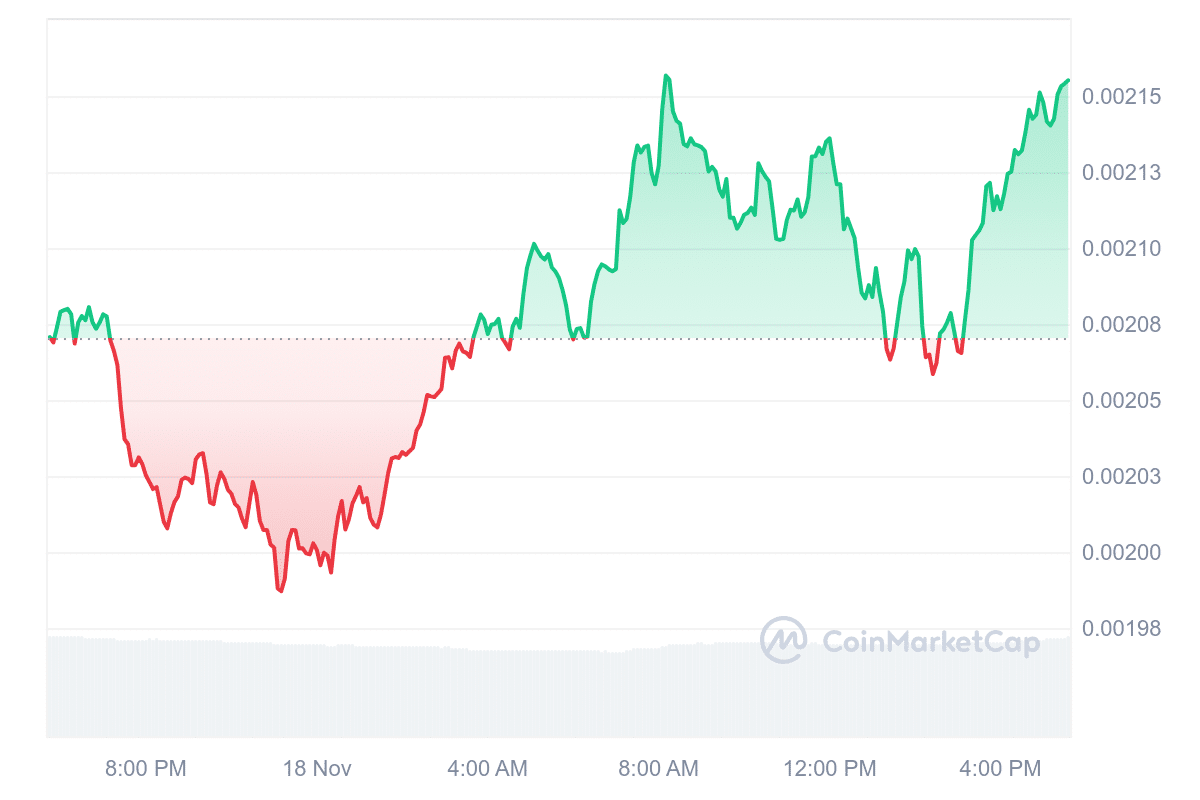This screenshot has width=1200, height=800.
Task: Click the lowest red trough of the price line
Action: [x=280, y=591]
